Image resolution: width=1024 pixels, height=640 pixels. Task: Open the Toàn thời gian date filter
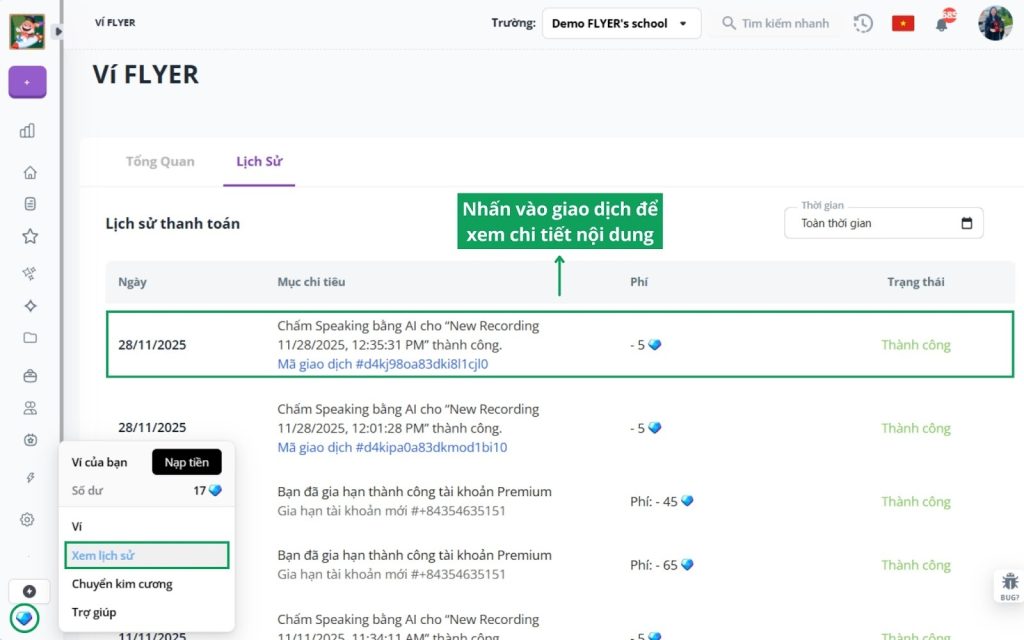coord(884,223)
